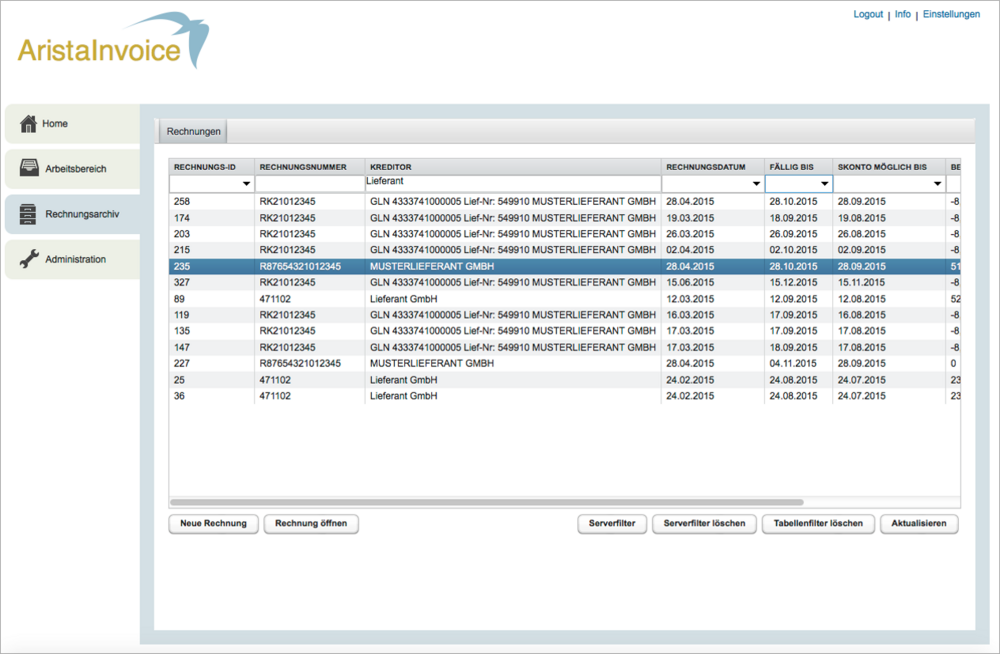Image resolution: width=1000 pixels, height=654 pixels.
Task: Click the Administration wrench icon
Action: coord(29,259)
